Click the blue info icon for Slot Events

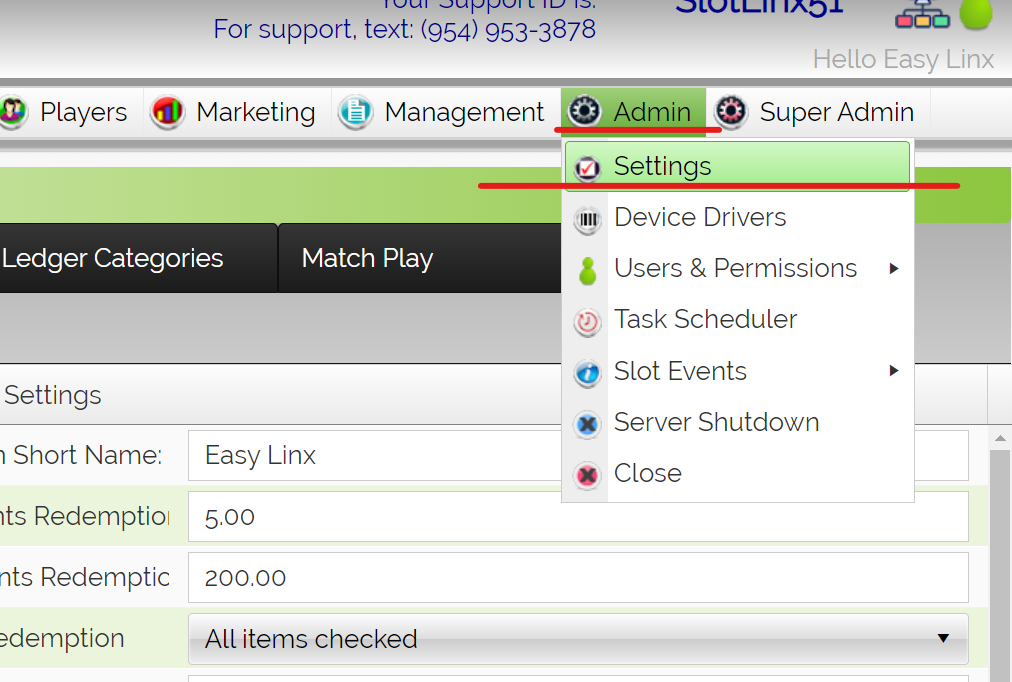pyautogui.click(x=587, y=373)
